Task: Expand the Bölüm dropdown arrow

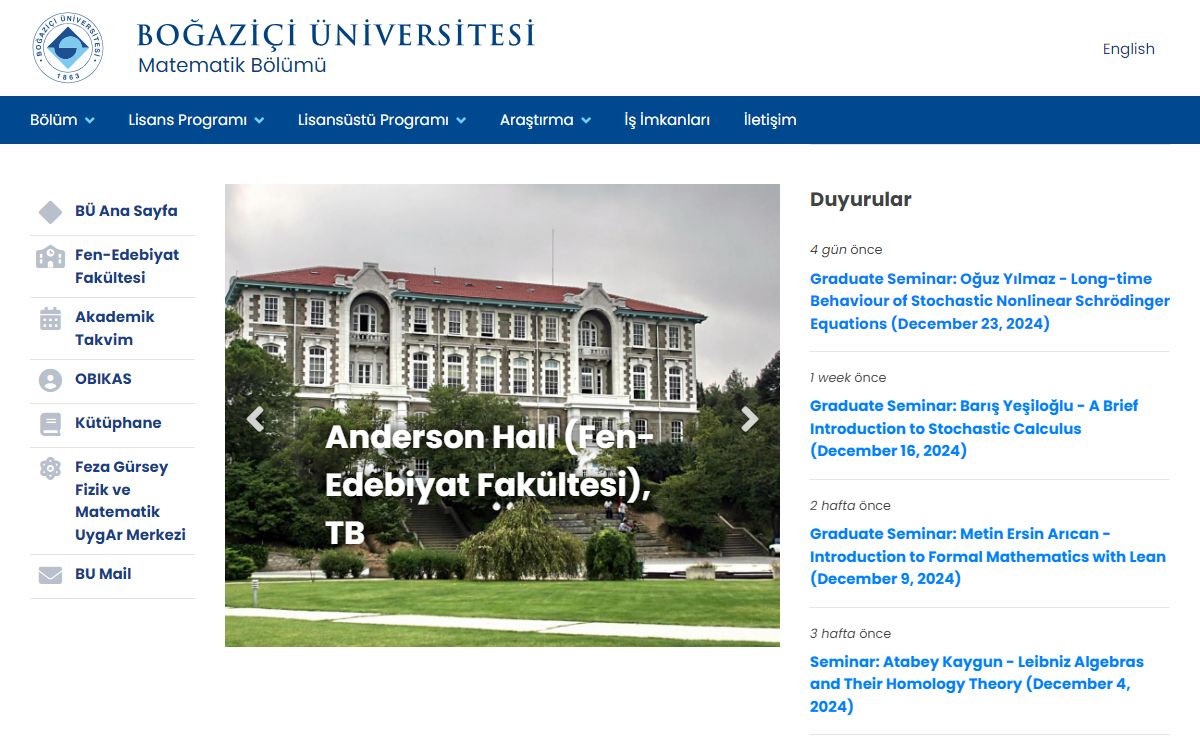Action: click(89, 120)
